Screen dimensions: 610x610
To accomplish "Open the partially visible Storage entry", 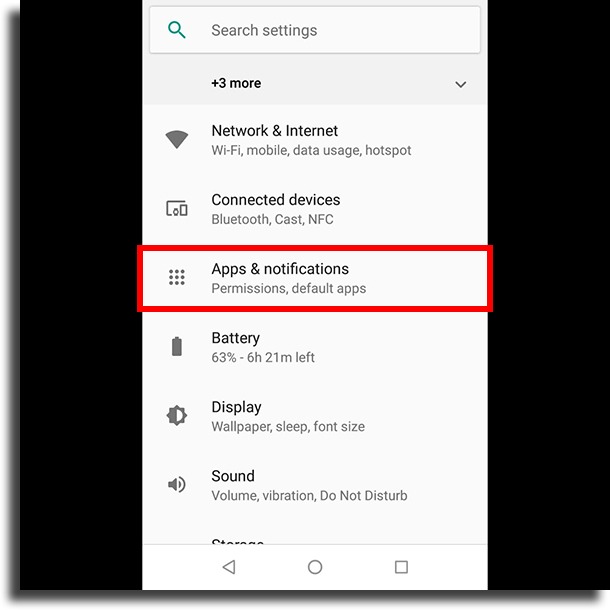I will click(x=315, y=537).
